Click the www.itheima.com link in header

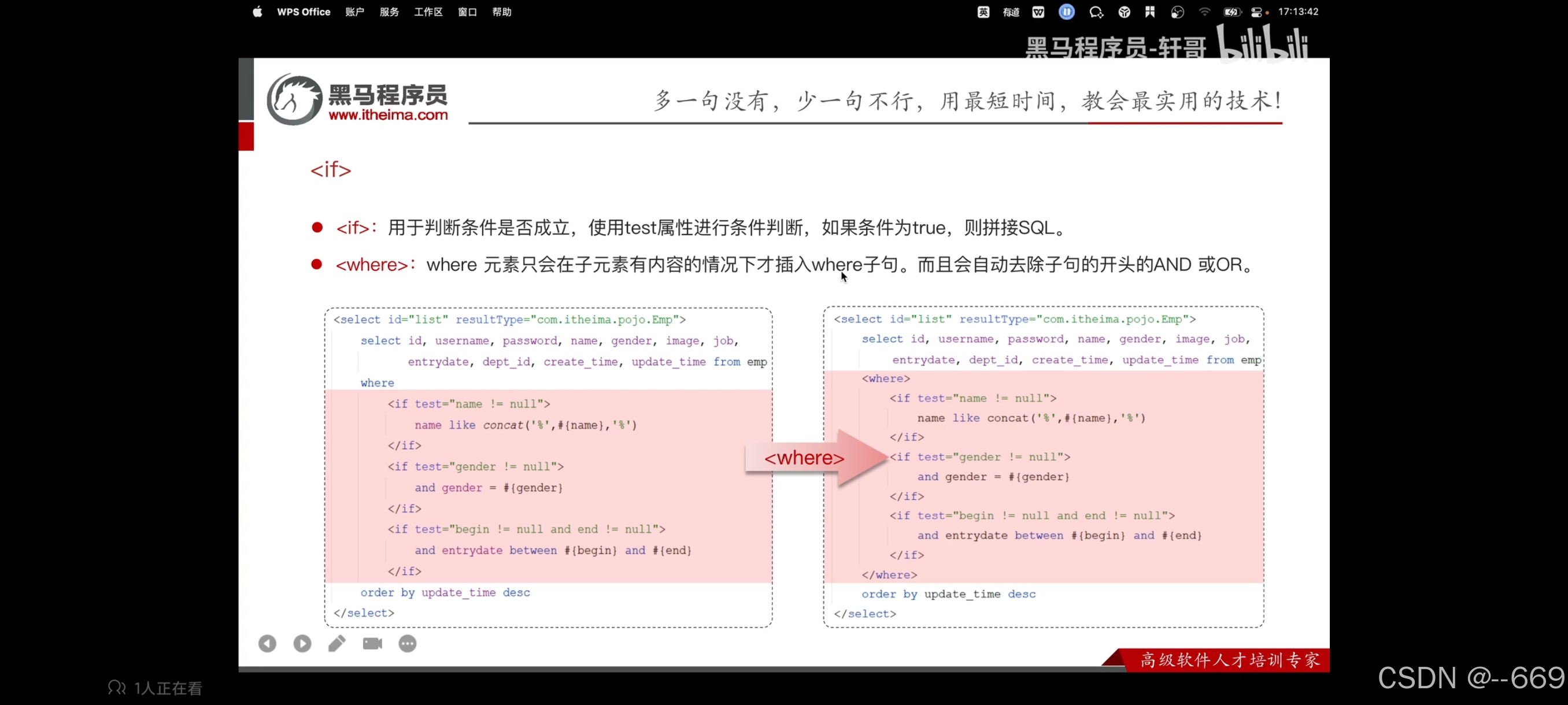[388, 115]
